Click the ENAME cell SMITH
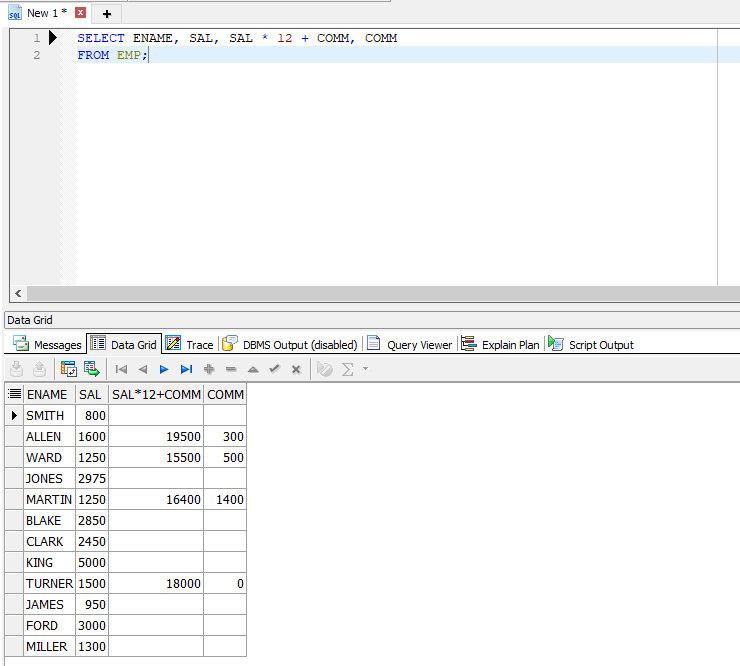The image size is (740, 666). pos(50,415)
